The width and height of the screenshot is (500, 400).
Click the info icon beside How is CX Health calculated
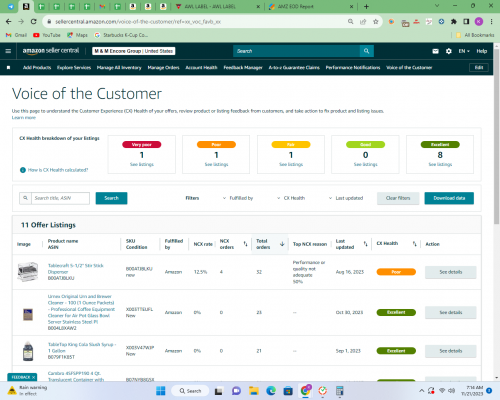(x=23, y=170)
